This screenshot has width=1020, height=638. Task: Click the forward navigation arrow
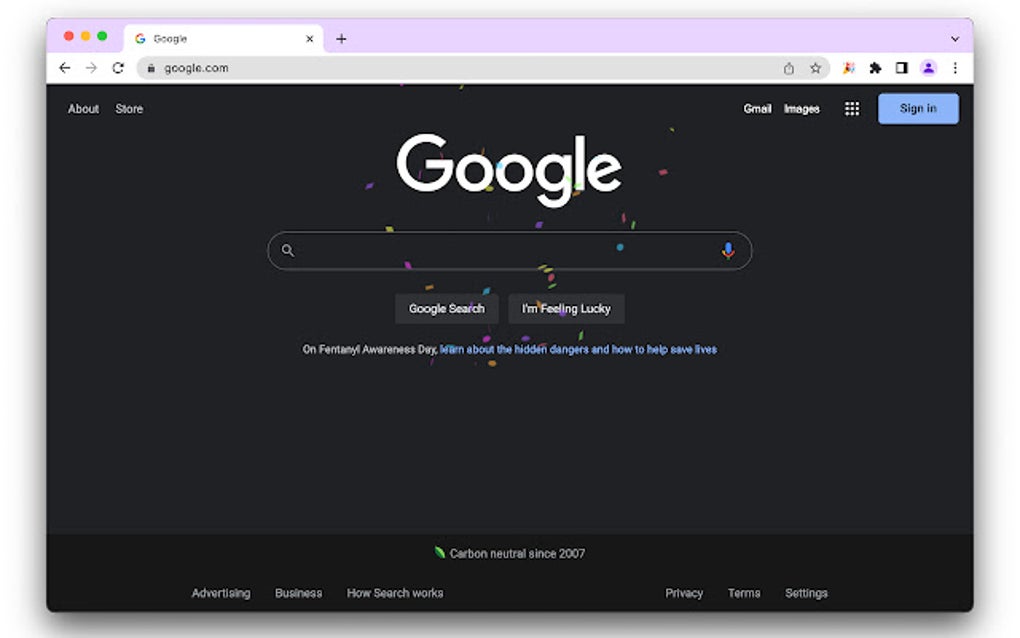coord(91,68)
